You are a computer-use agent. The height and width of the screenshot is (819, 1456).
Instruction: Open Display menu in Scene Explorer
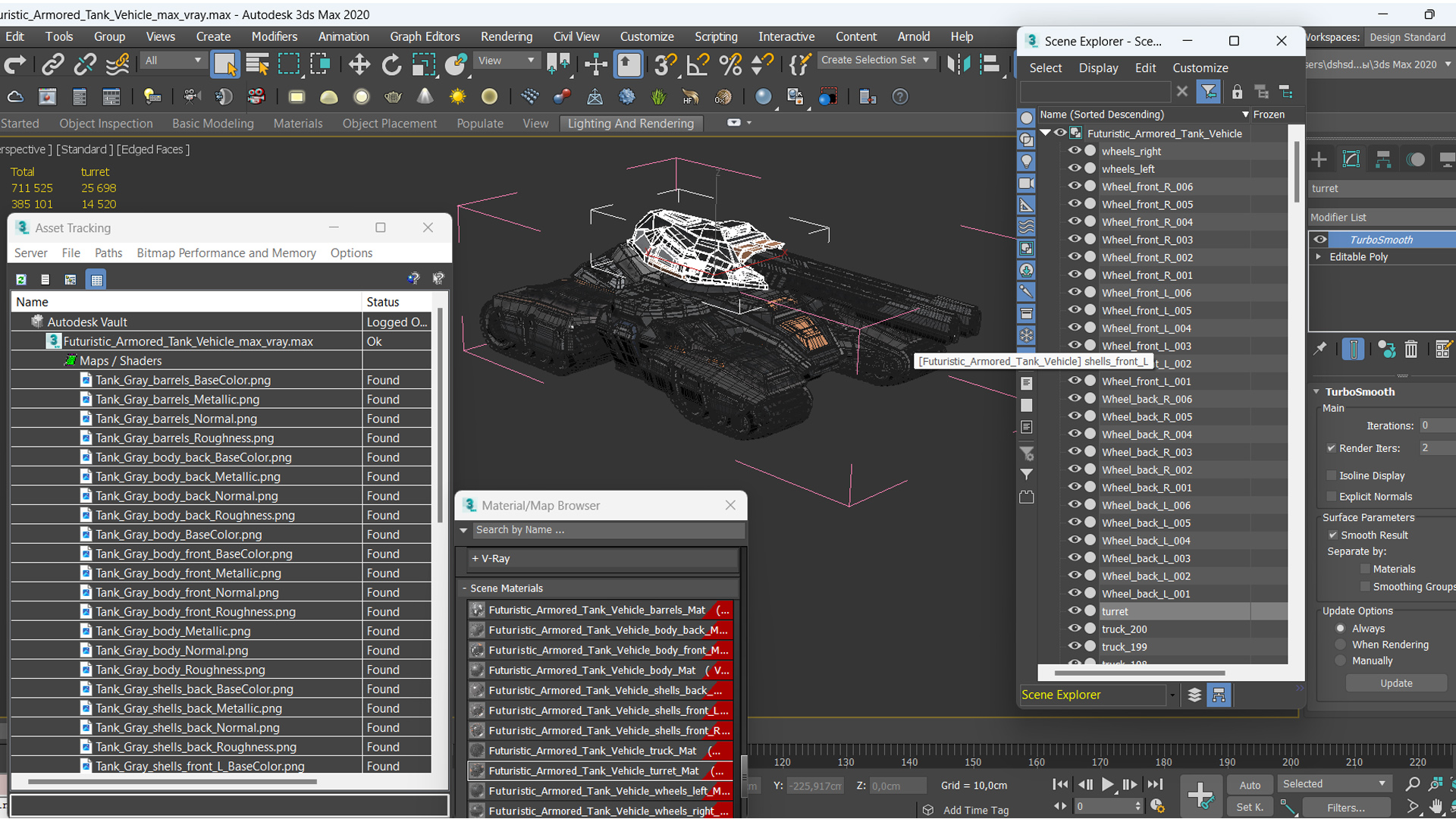(x=1098, y=67)
